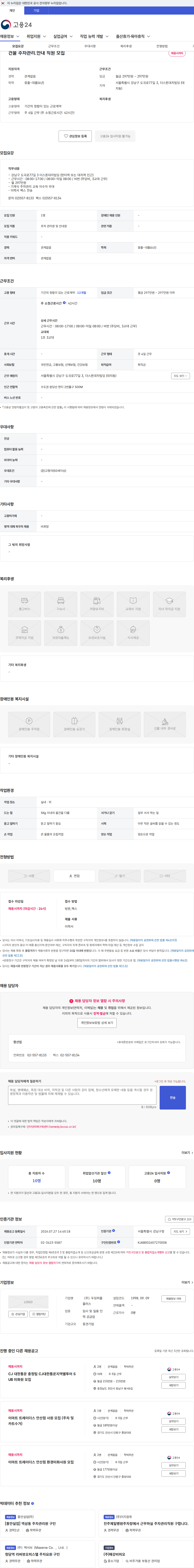Open the 청담역 리버뷰오피스텔 주차요원 card
The image size is (194, 1568).
point(47,1554)
